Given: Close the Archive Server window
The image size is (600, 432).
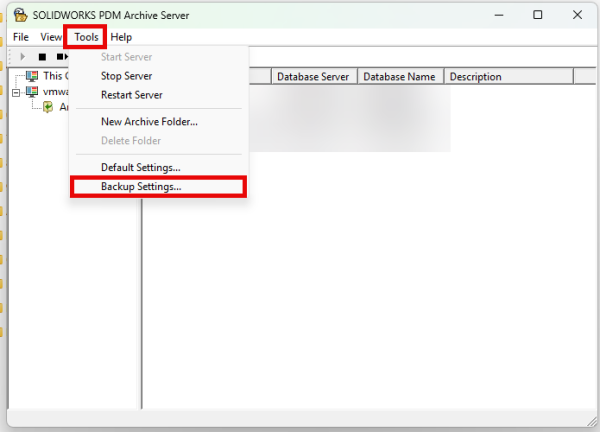Looking at the screenshot, I should tap(577, 15).
